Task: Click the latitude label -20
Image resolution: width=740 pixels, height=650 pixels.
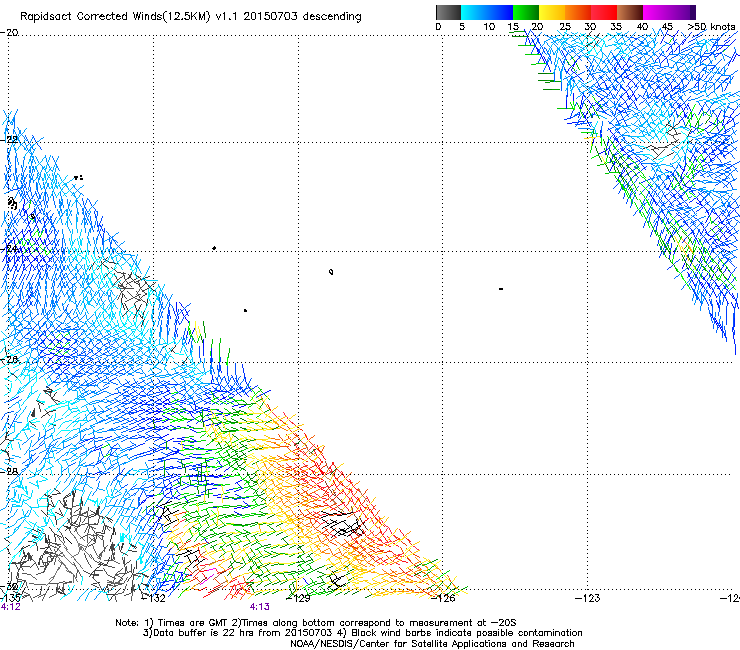Action: coord(9,33)
